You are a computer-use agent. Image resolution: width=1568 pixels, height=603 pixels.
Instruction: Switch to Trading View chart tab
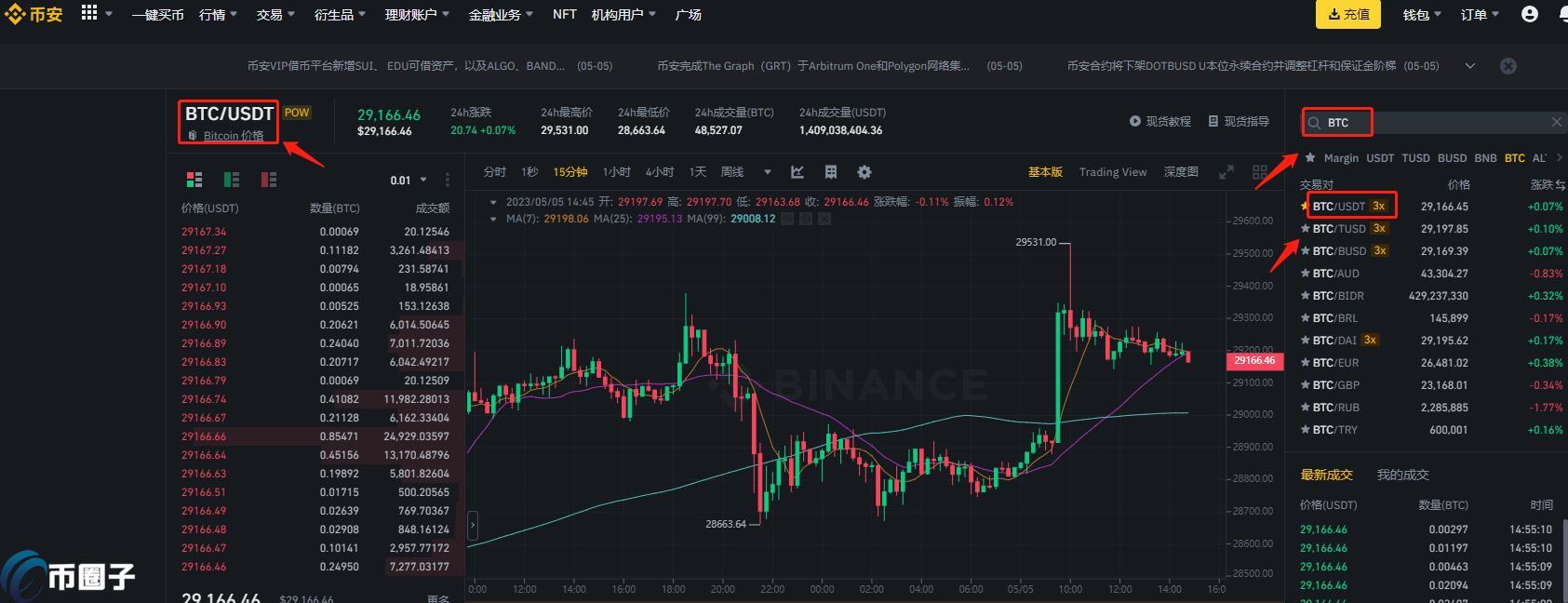pyautogui.click(x=1113, y=172)
